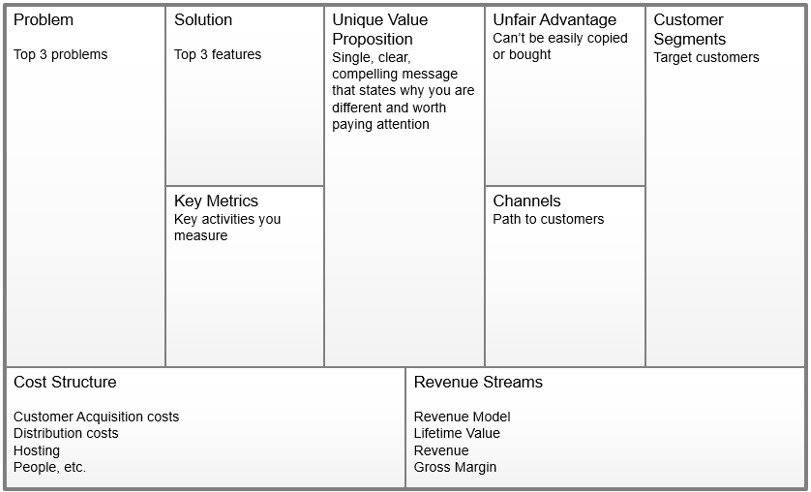The image size is (811, 492).
Task: Select the 'Gross Margin' line
Action: [455, 467]
